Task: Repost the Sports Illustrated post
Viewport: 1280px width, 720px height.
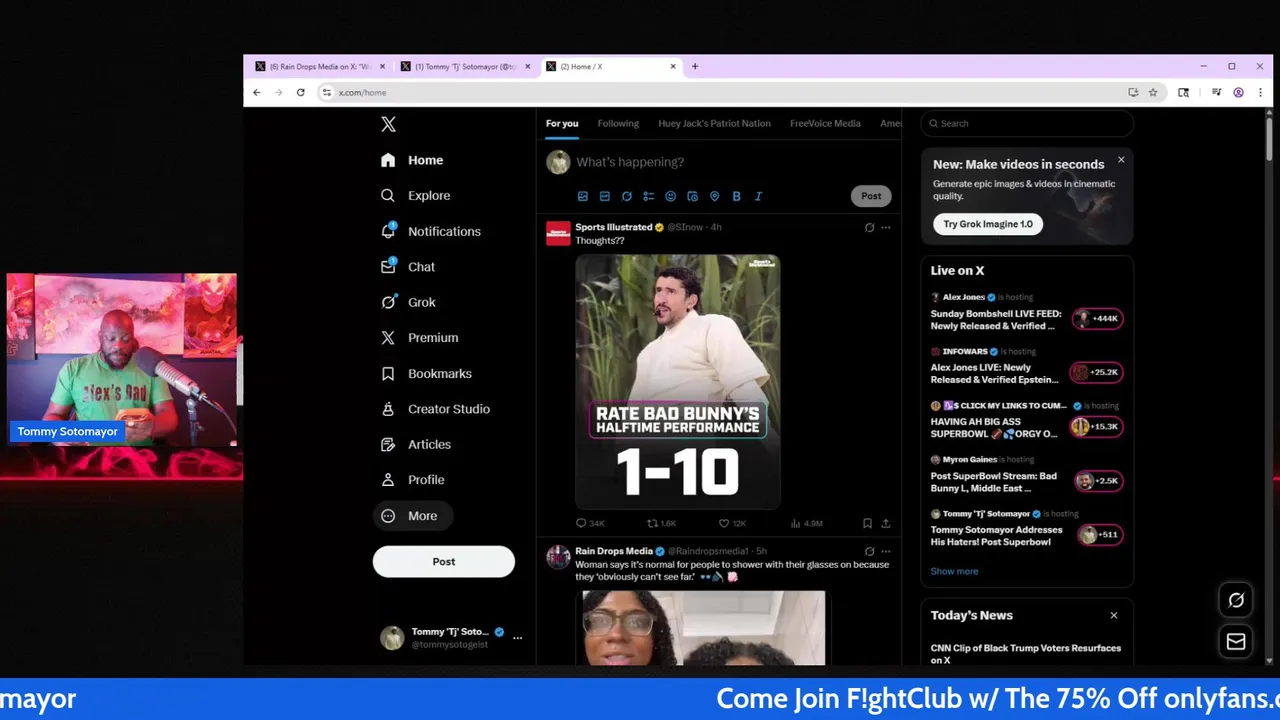Action: pos(662,523)
